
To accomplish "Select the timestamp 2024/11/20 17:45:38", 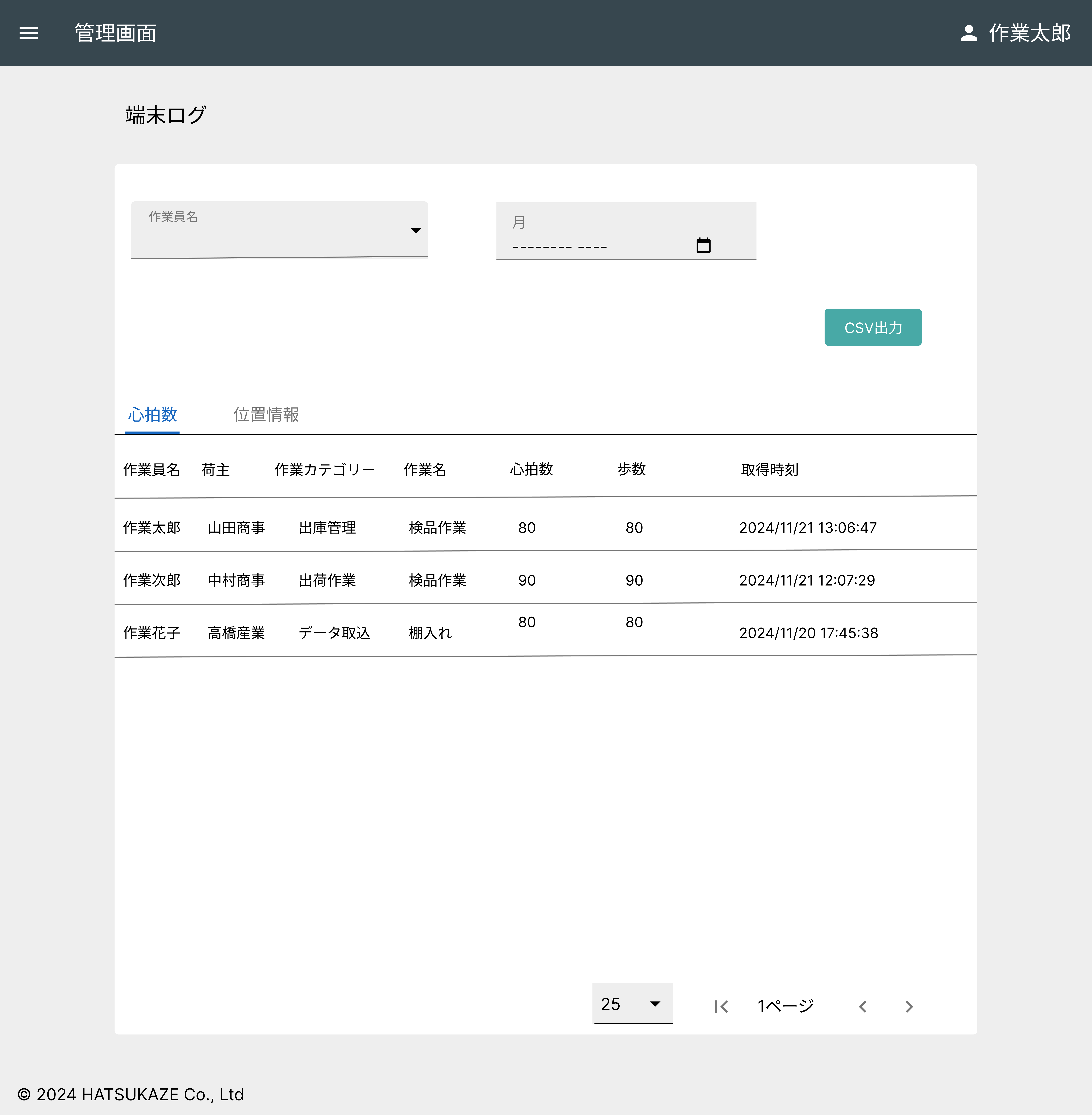I will pyautogui.click(x=809, y=633).
